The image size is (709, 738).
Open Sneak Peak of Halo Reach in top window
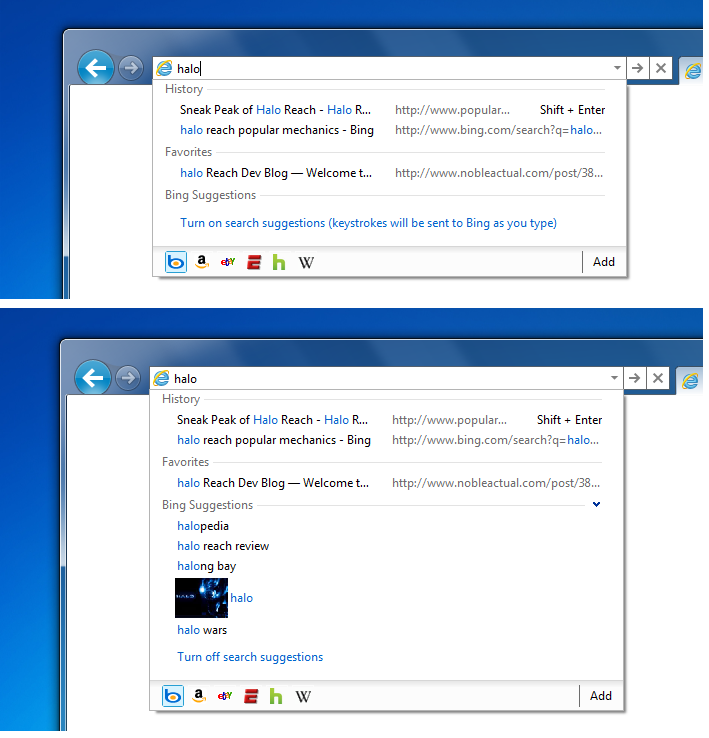[x=275, y=110]
